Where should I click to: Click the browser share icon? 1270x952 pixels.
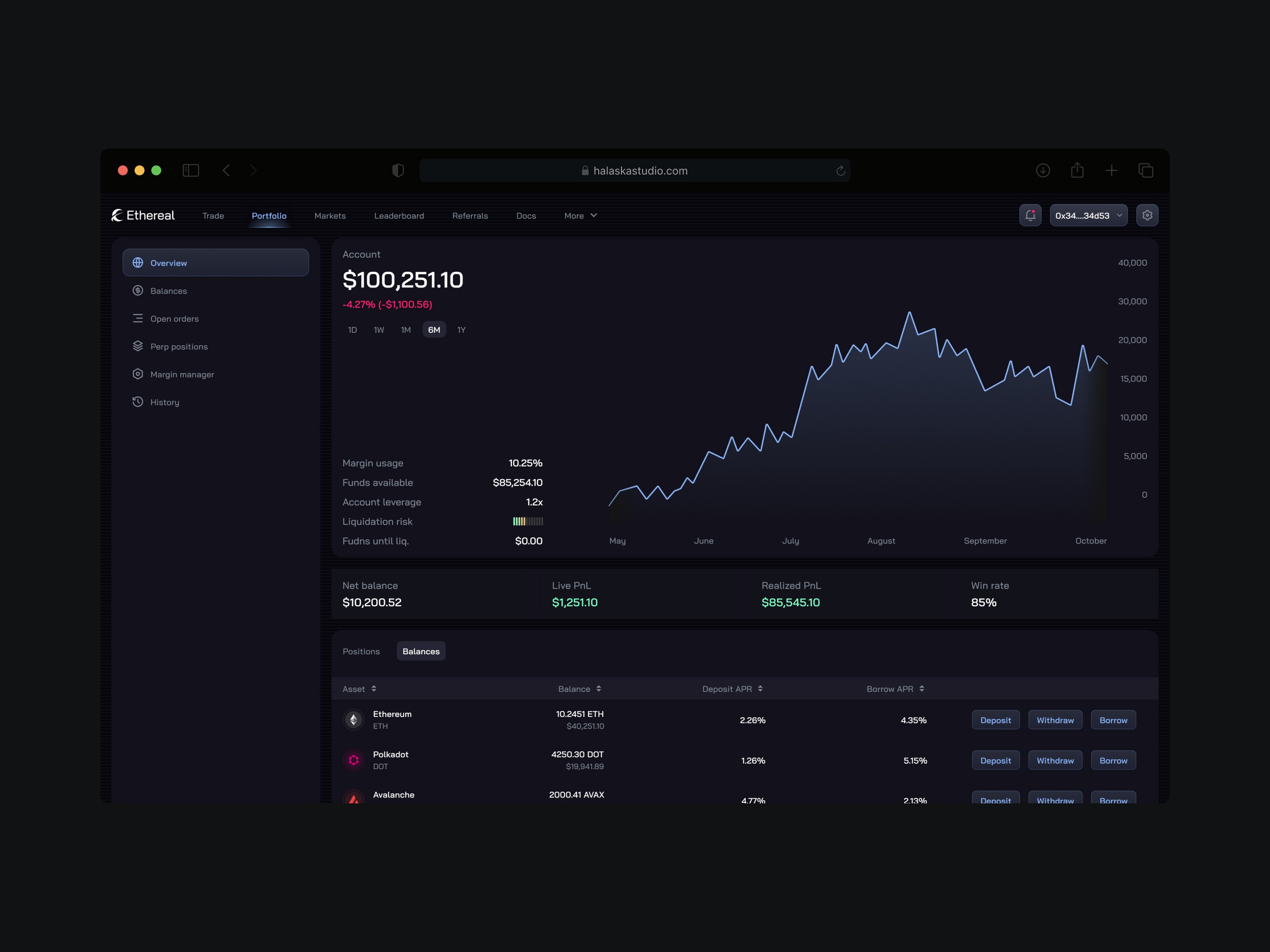(x=1077, y=170)
